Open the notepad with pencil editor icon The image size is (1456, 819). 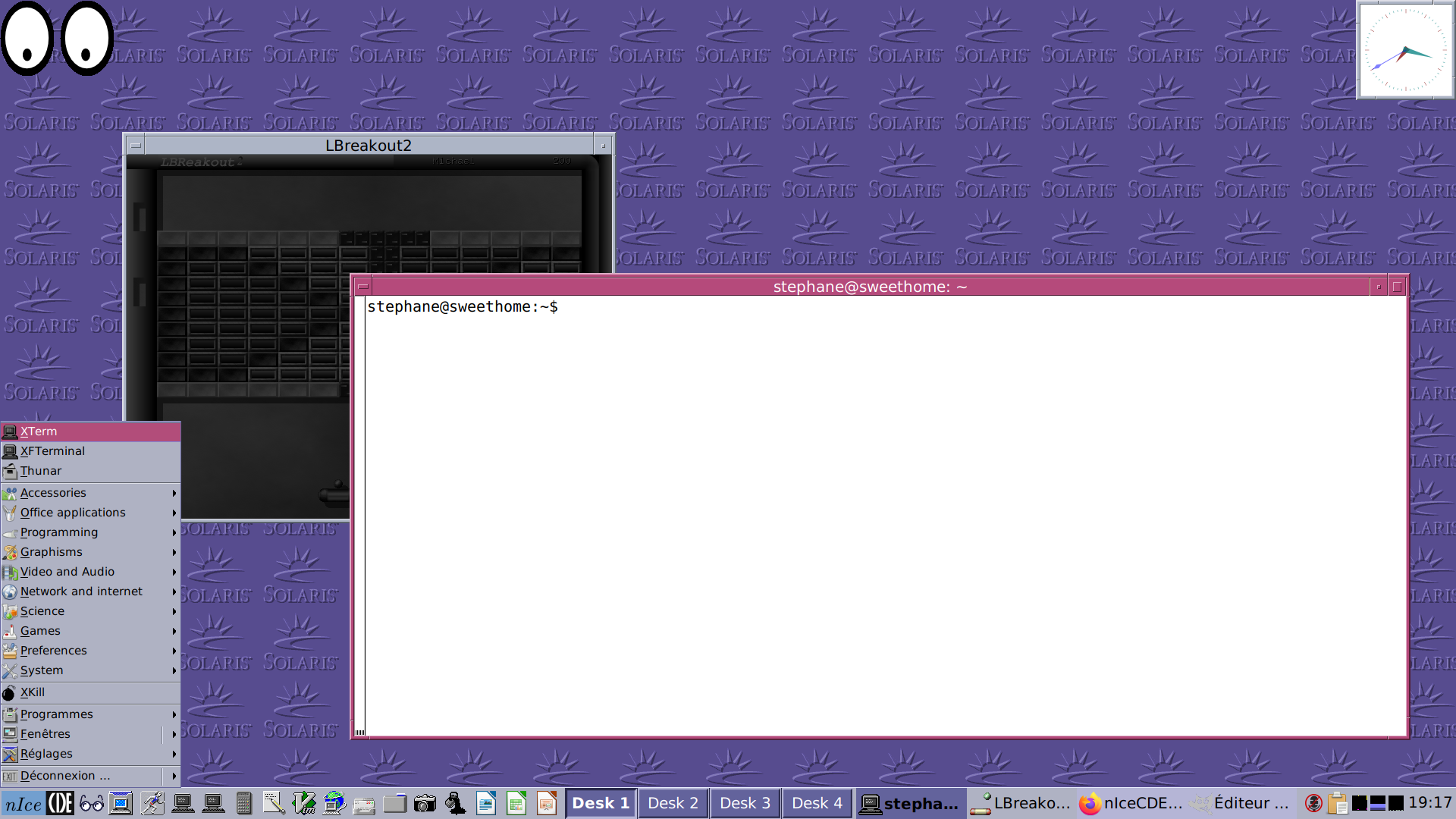coord(274,803)
